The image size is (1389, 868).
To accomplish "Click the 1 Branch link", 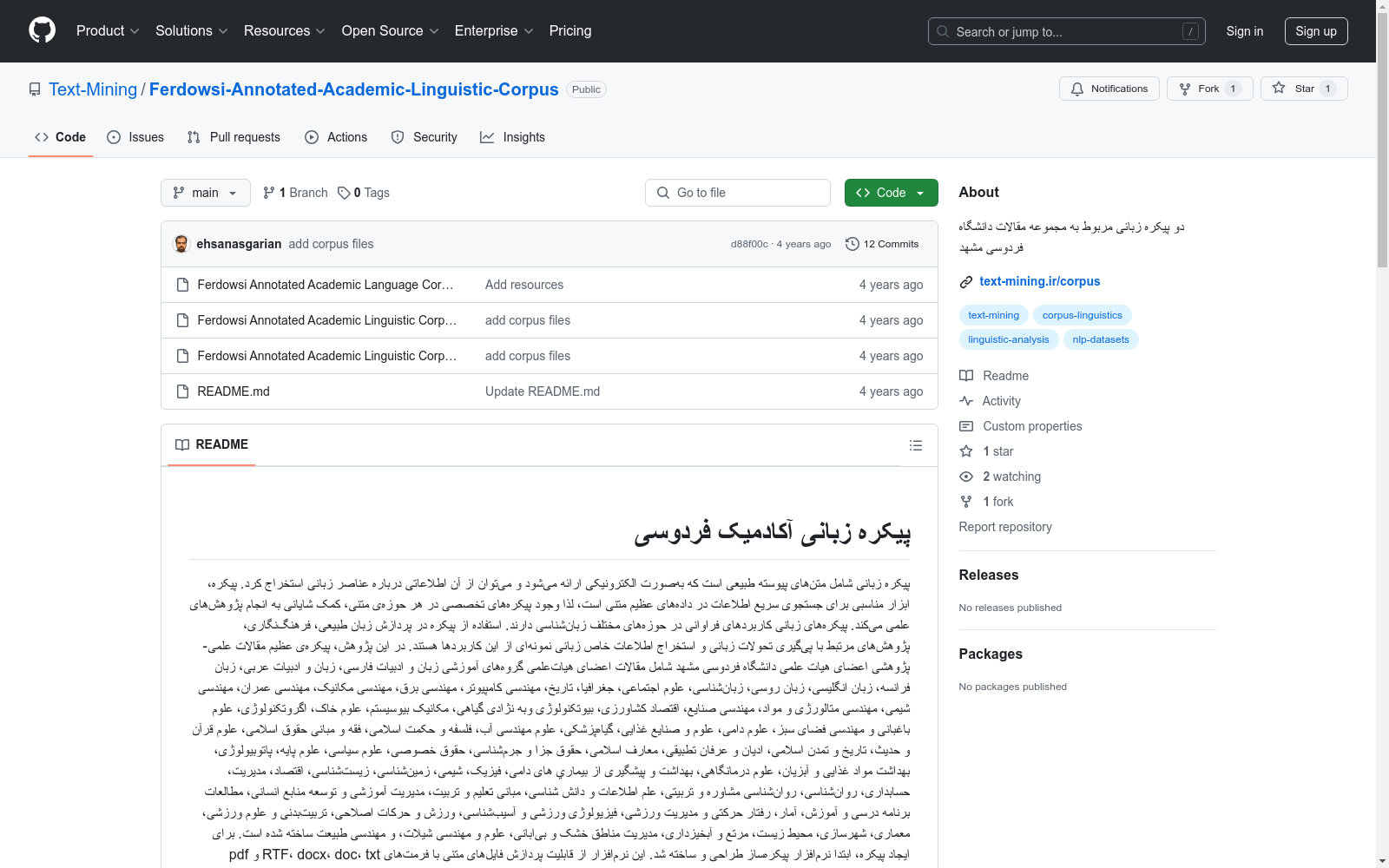I will [x=295, y=193].
